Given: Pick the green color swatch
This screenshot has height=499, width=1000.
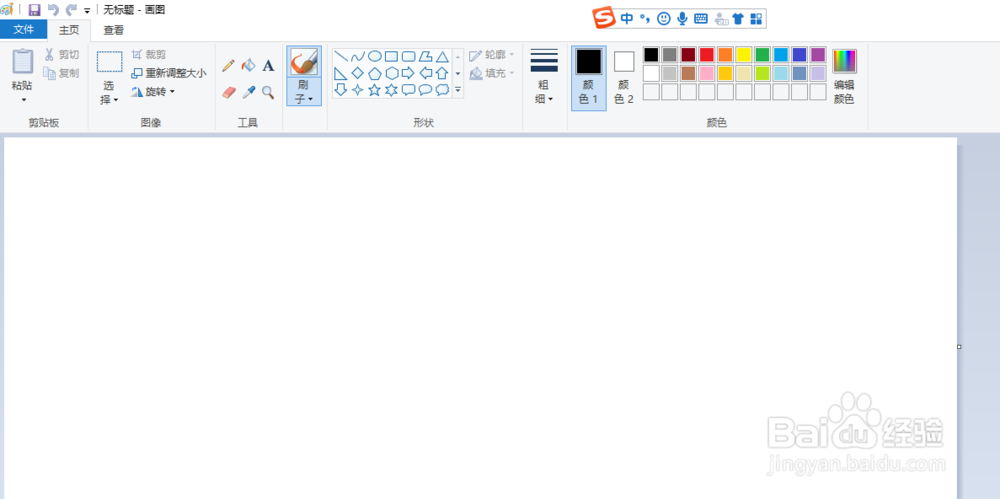Looking at the screenshot, I should (762, 55).
